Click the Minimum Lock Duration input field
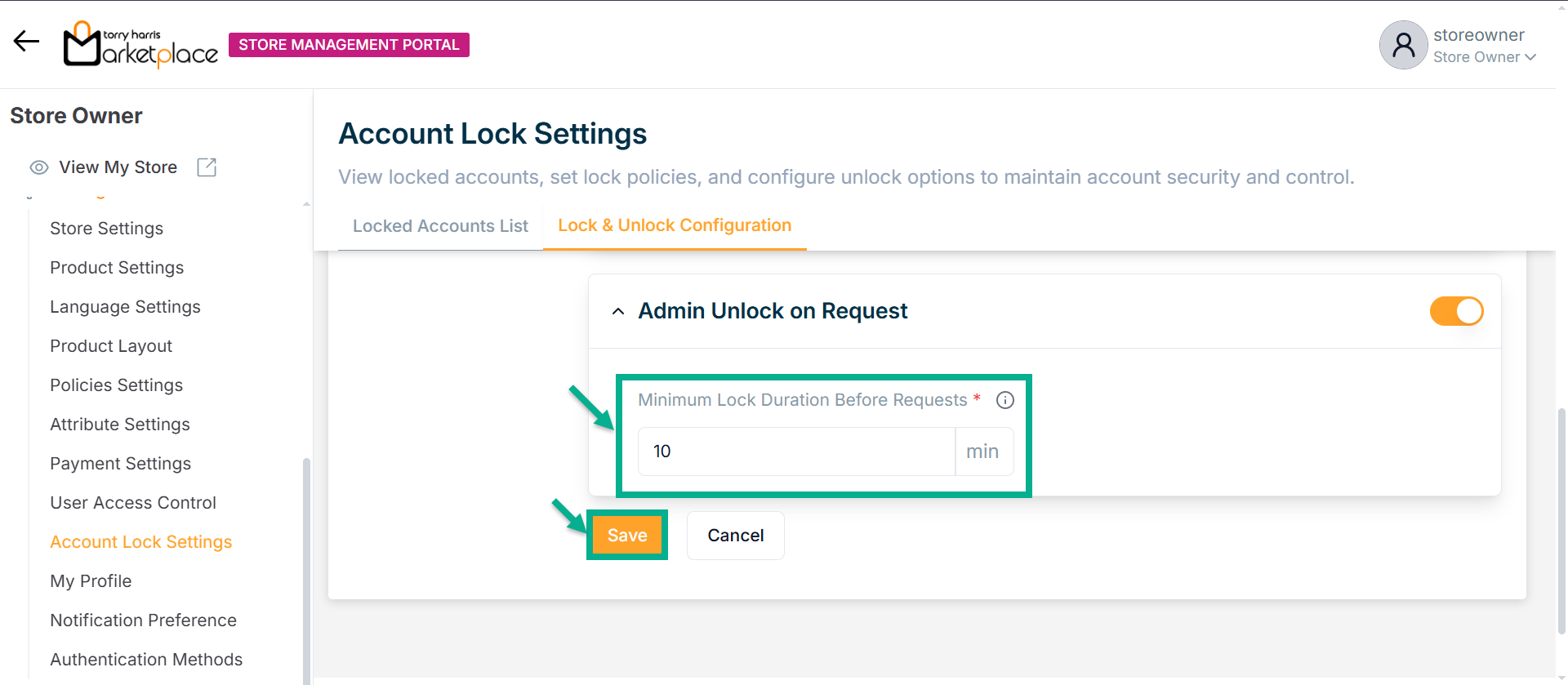The image size is (1568, 685). click(x=795, y=451)
